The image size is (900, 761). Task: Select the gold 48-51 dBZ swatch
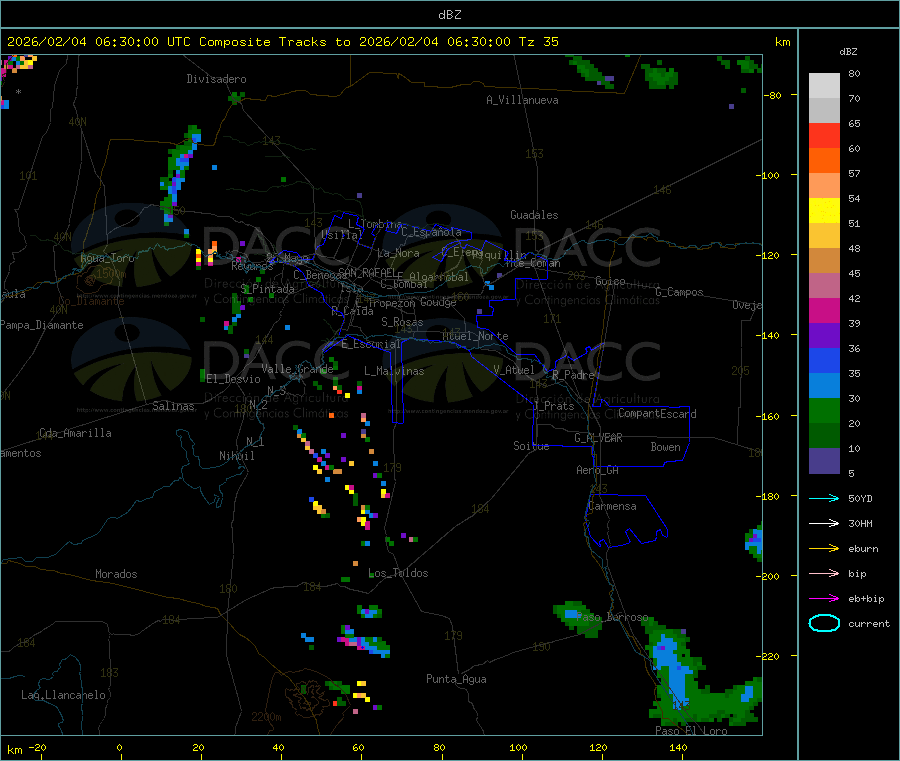(x=824, y=235)
